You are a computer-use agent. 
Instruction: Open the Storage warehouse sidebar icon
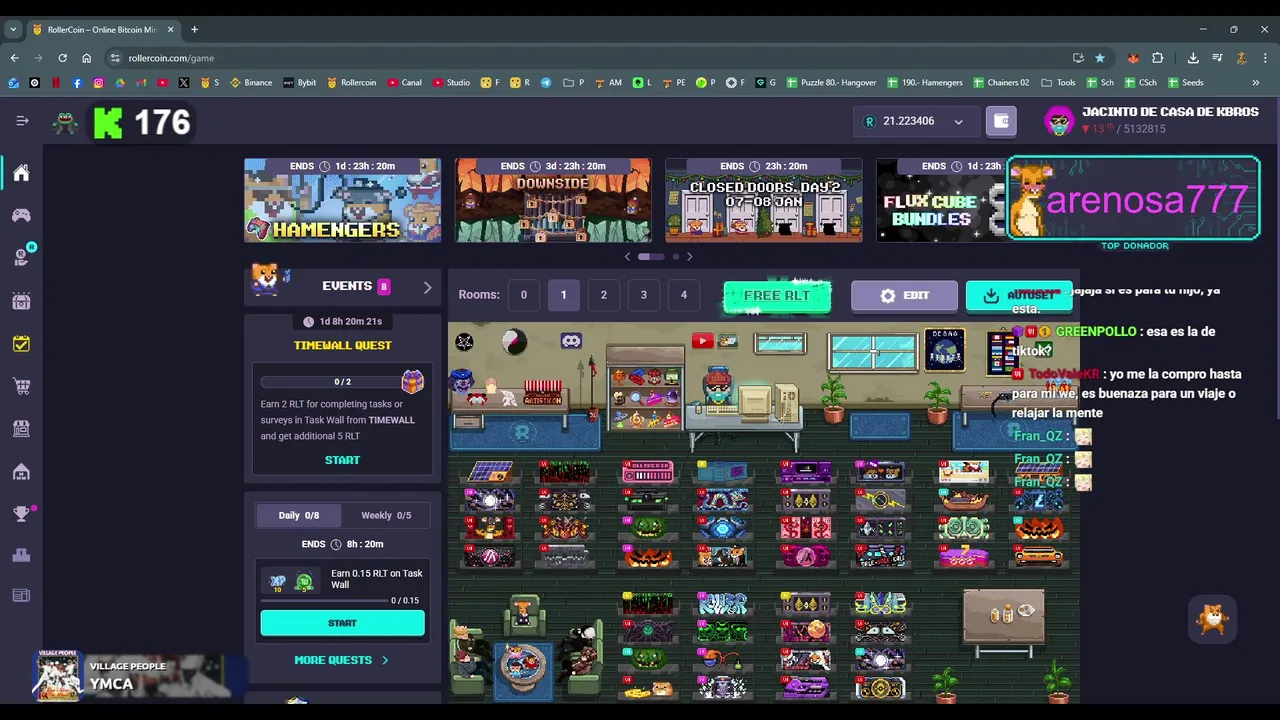click(x=21, y=471)
